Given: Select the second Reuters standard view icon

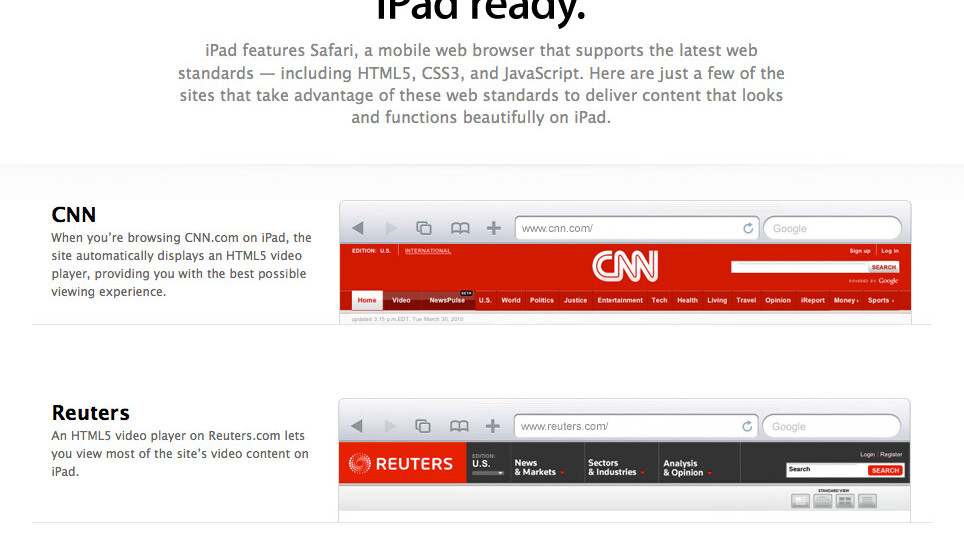Looking at the screenshot, I should click(x=823, y=501).
